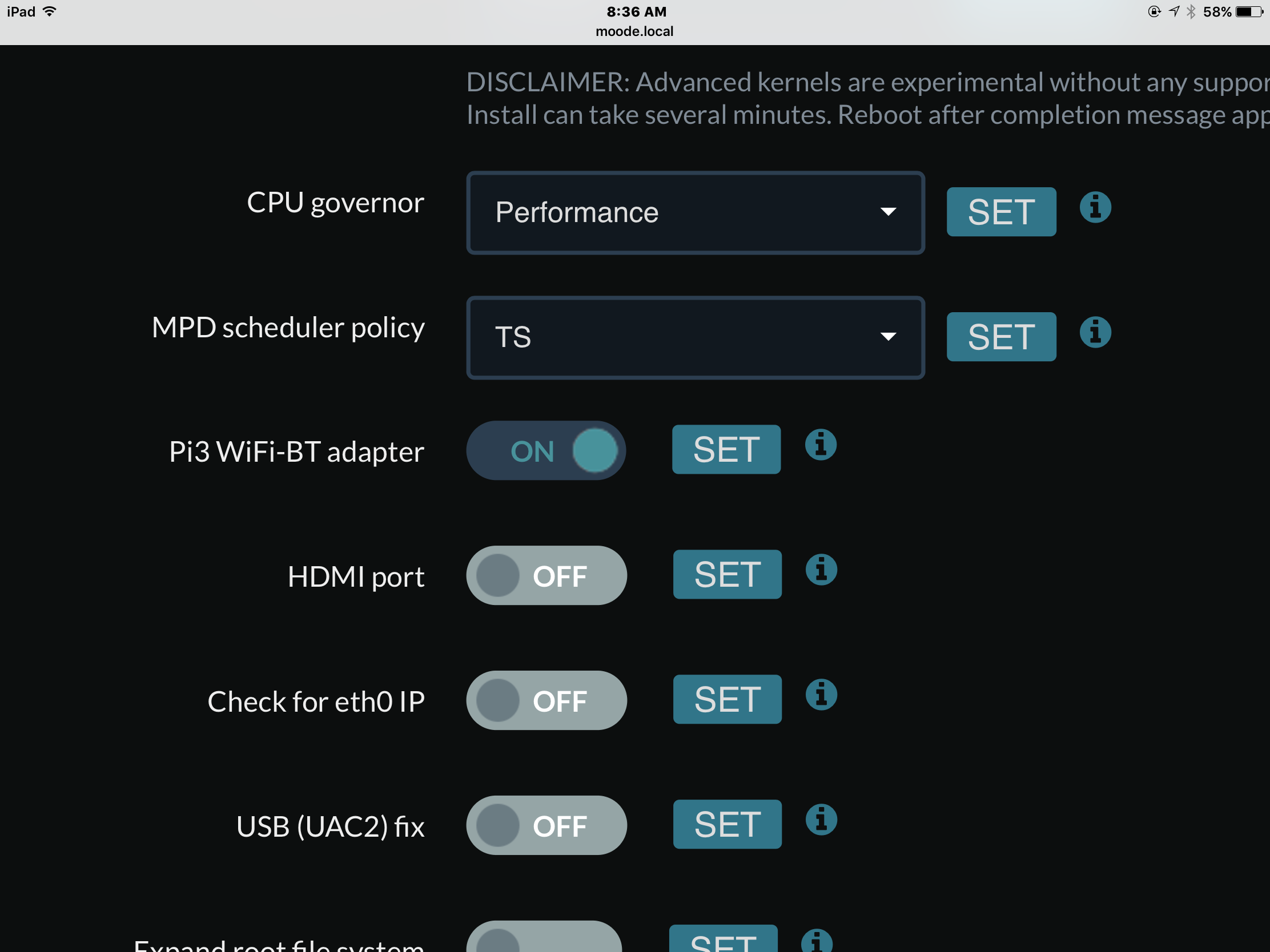Apply HDMI port setting with SET
The height and width of the screenshot is (952, 1270).
pyautogui.click(x=728, y=574)
